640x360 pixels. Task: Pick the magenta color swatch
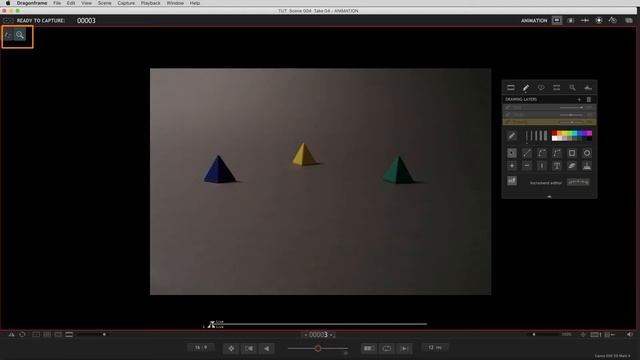coord(589,133)
